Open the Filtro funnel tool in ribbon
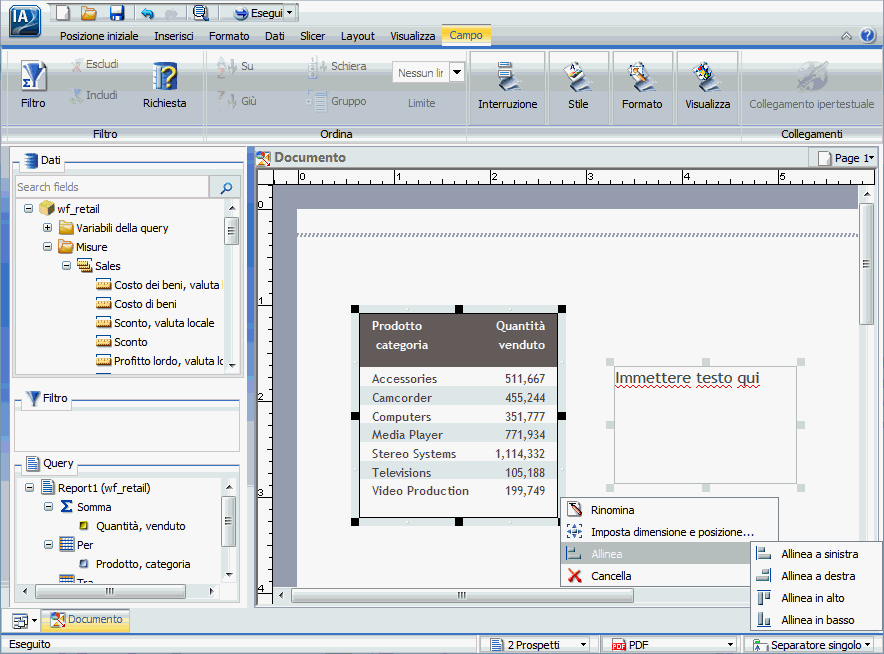Viewport: 884px width, 654px height. (x=33, y=85)
